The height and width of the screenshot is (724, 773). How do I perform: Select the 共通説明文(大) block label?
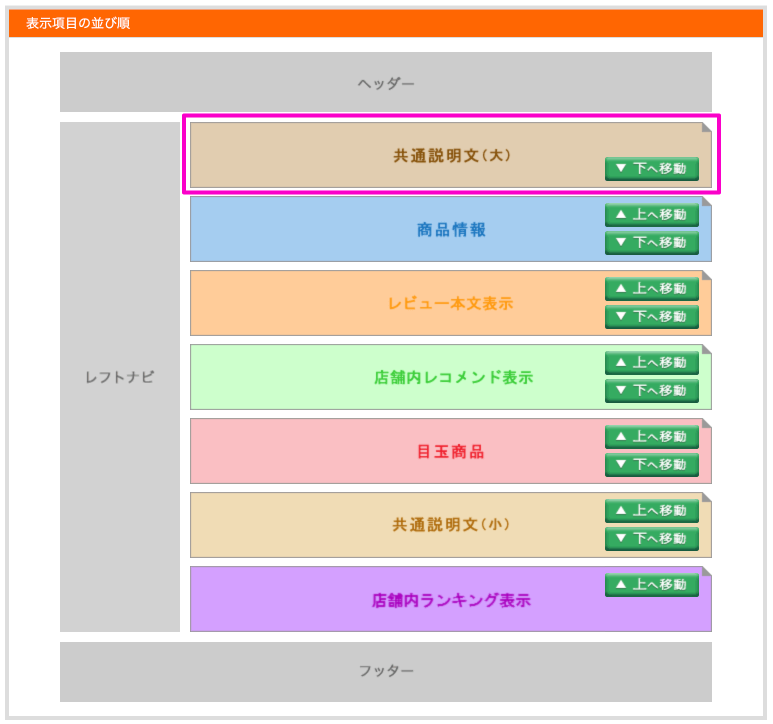[452, 156]
